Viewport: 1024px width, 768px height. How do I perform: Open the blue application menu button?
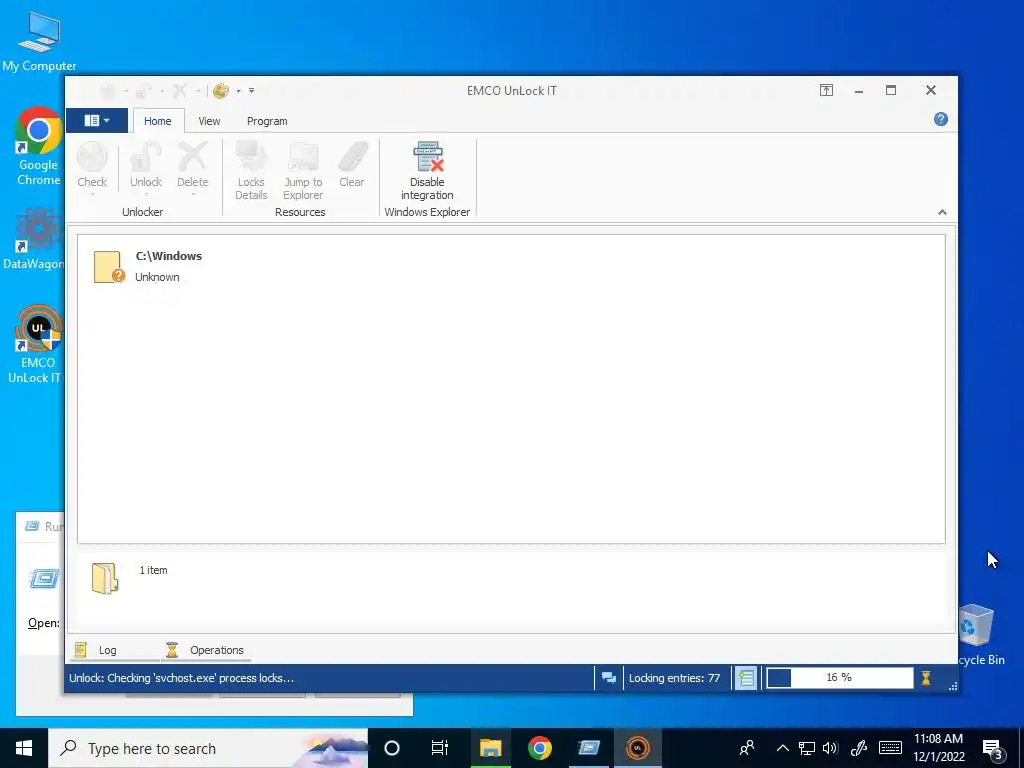(97, 120)
